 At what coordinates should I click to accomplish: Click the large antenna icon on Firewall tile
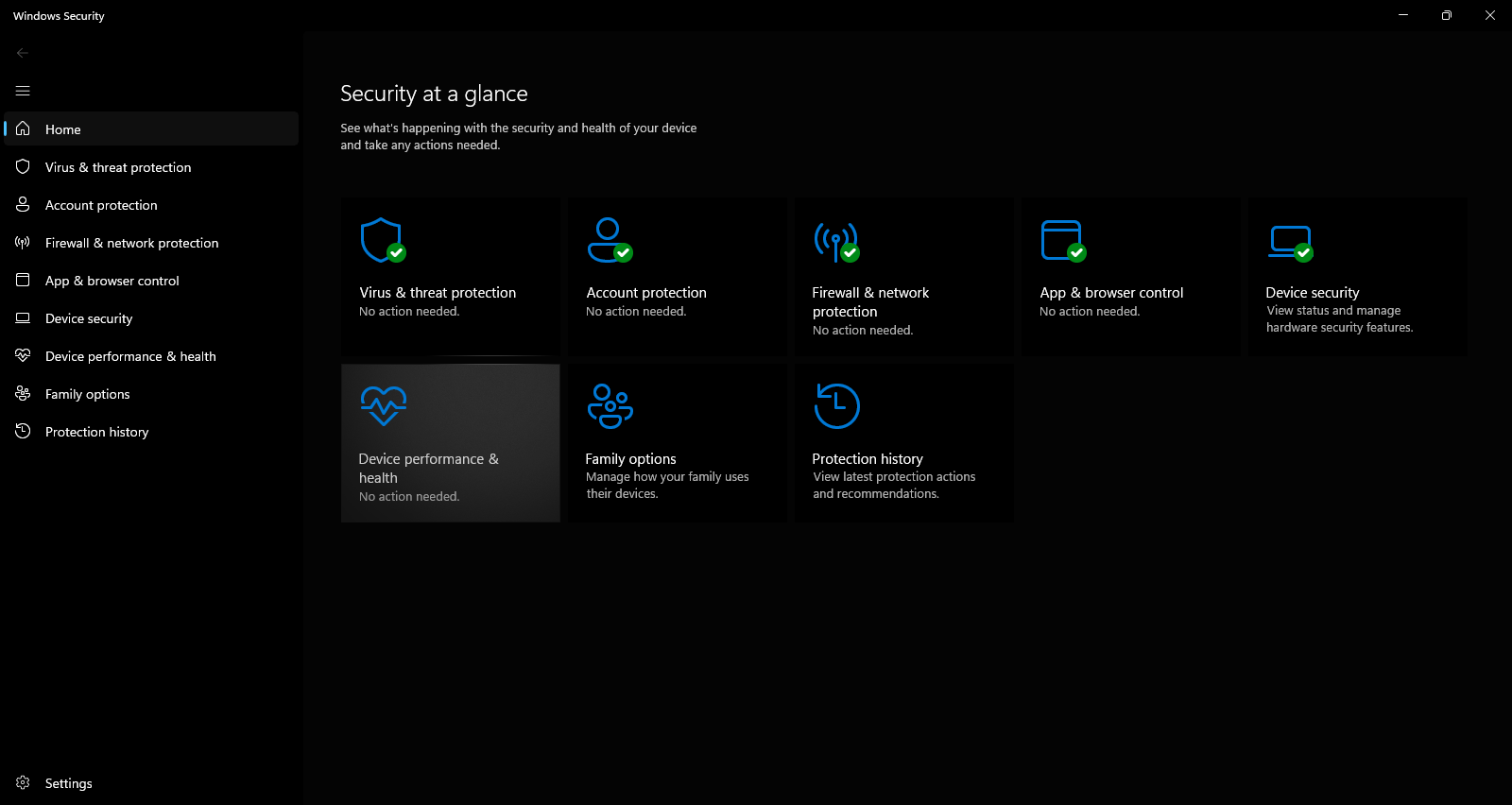click(836, 241)
